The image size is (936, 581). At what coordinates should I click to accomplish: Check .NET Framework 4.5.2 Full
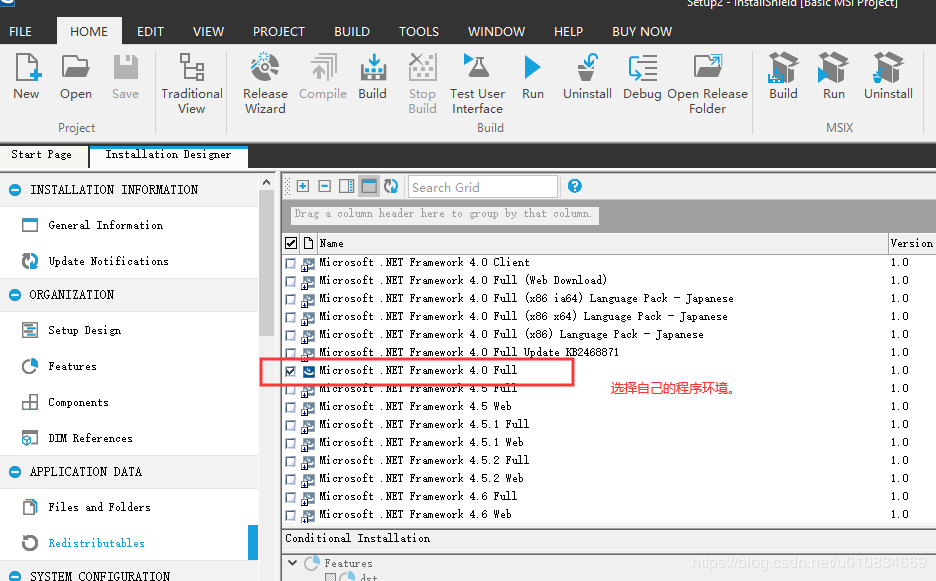point(291,461)
